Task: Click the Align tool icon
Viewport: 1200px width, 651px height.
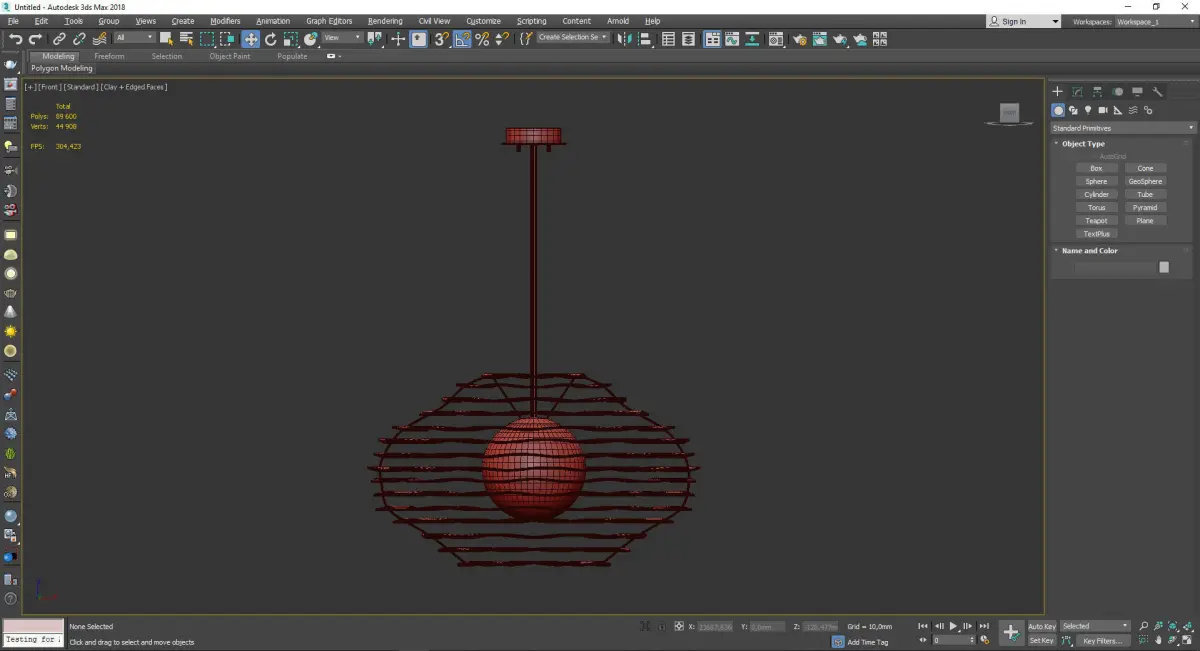Action: (645, 39)
